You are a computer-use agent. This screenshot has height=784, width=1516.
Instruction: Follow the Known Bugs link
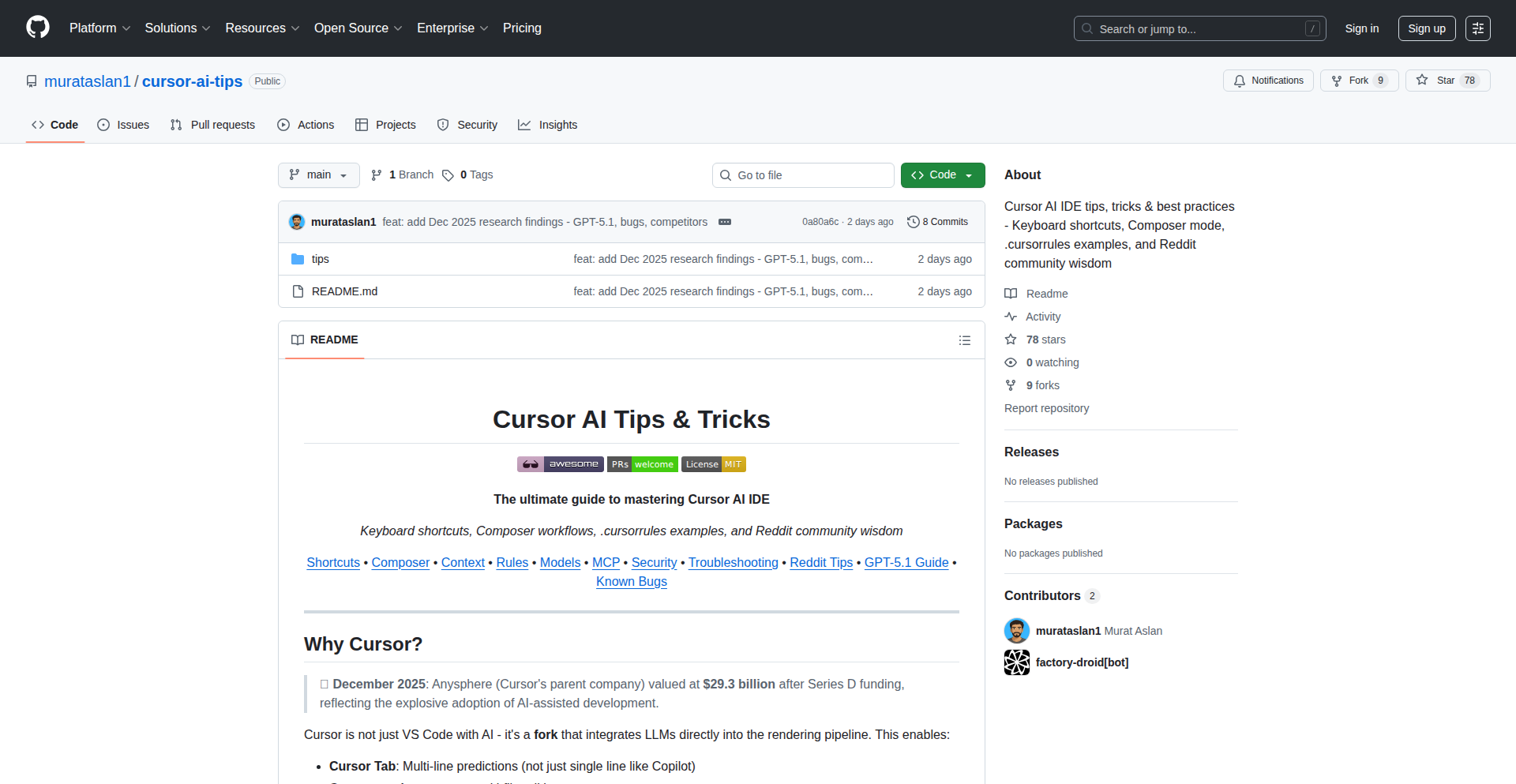(631, 581)
